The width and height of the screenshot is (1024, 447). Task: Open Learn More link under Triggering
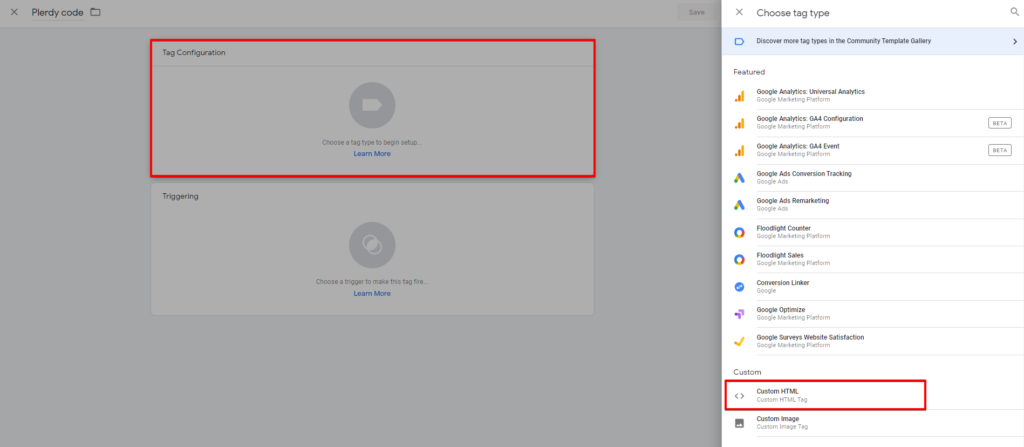372,293
